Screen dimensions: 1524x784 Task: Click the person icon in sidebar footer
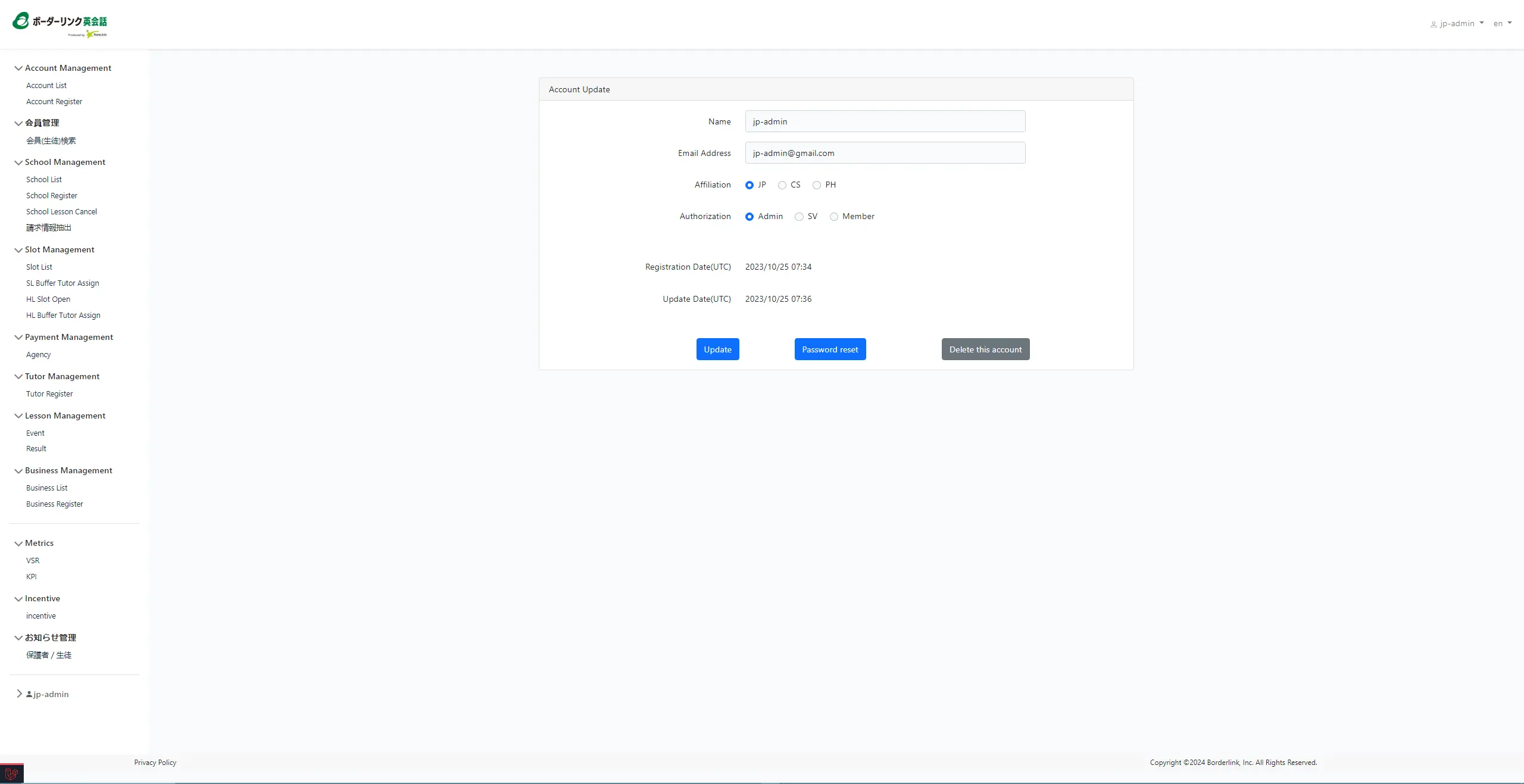[29, 694]
